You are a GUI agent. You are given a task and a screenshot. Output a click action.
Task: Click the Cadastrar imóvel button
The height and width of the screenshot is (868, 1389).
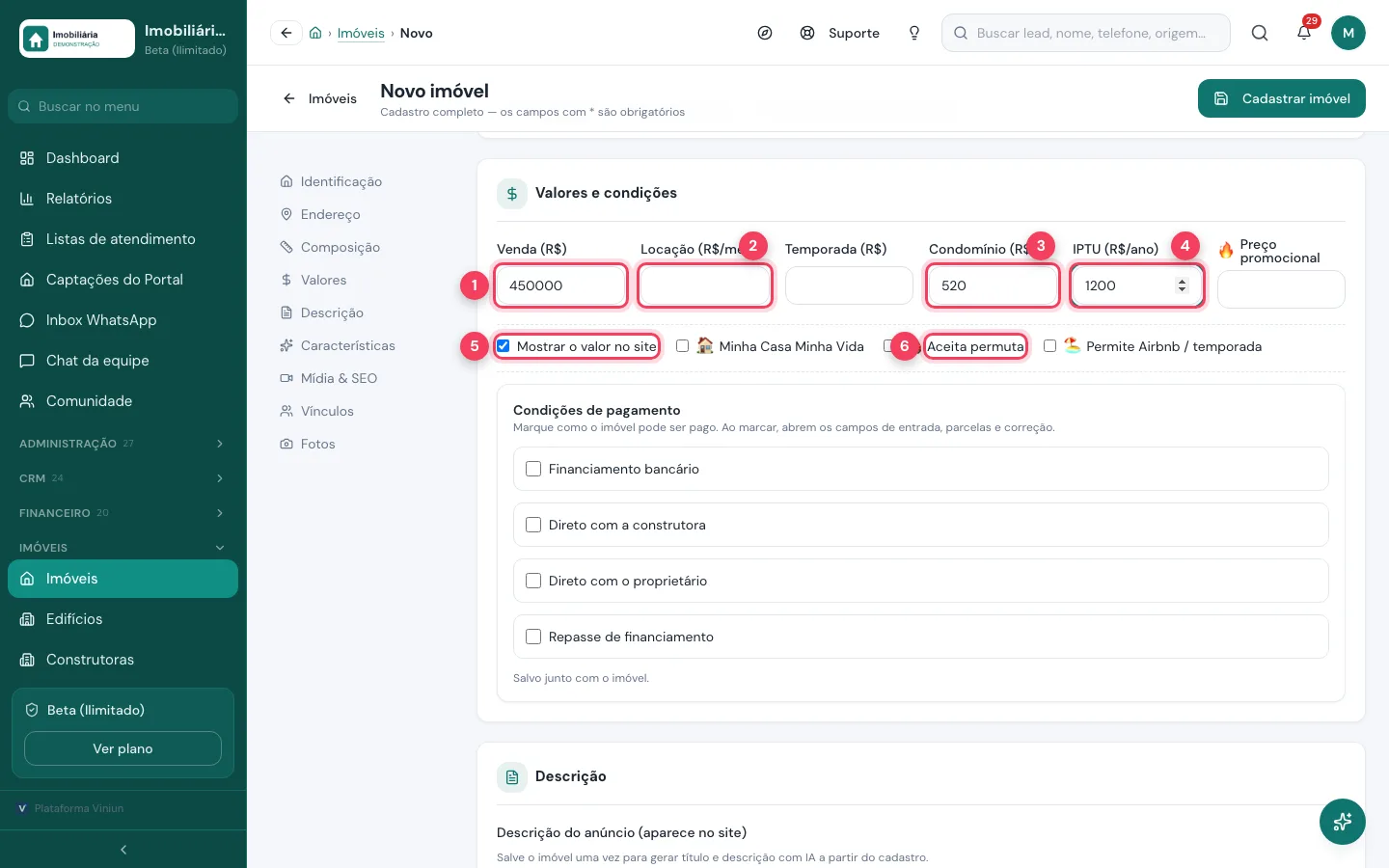pyautogui.click(x=1282, y=98)
